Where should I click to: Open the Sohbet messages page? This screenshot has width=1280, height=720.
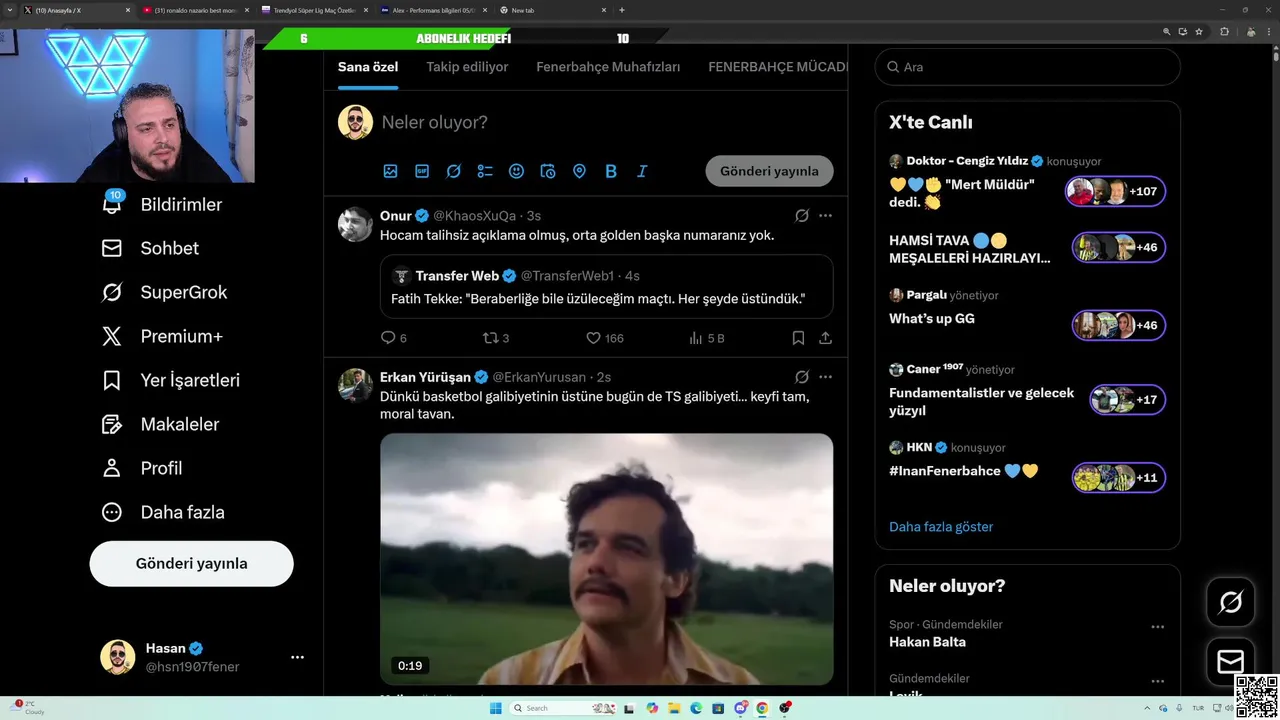point(151,248)
